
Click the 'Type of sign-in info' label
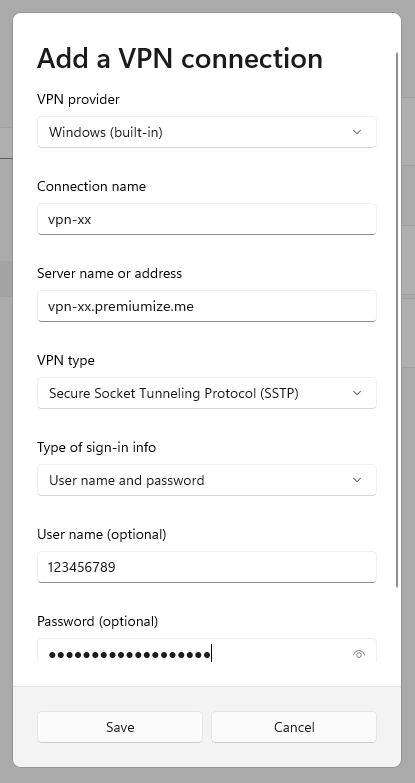click(96, 447)
